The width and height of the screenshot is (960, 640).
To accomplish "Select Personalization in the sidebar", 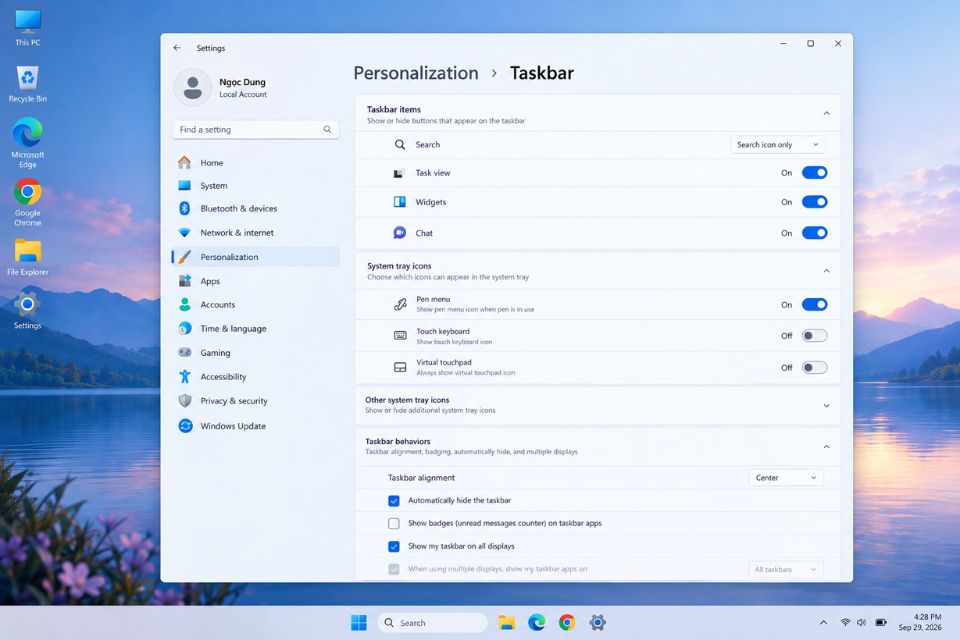I will tap(256, 257).
